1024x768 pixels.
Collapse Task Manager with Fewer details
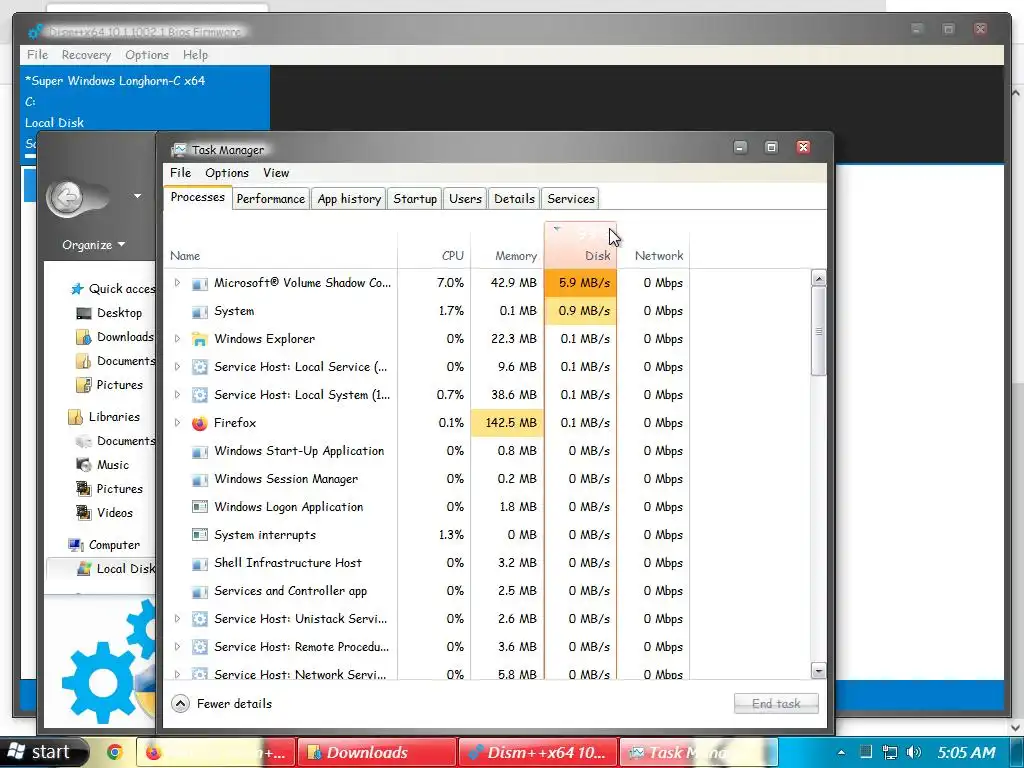[x=221, y=703]
